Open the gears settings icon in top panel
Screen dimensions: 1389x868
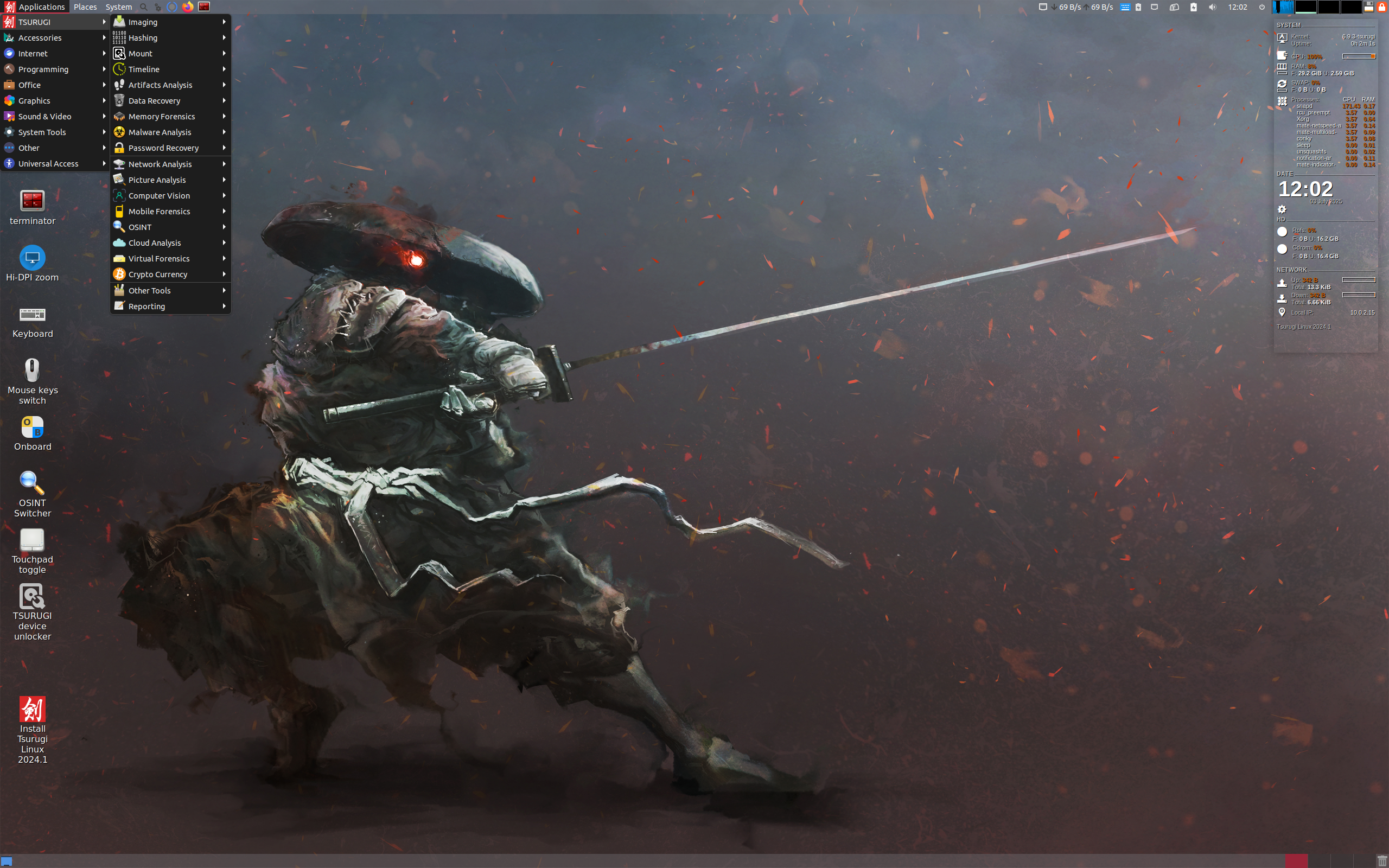coord(158,7)
